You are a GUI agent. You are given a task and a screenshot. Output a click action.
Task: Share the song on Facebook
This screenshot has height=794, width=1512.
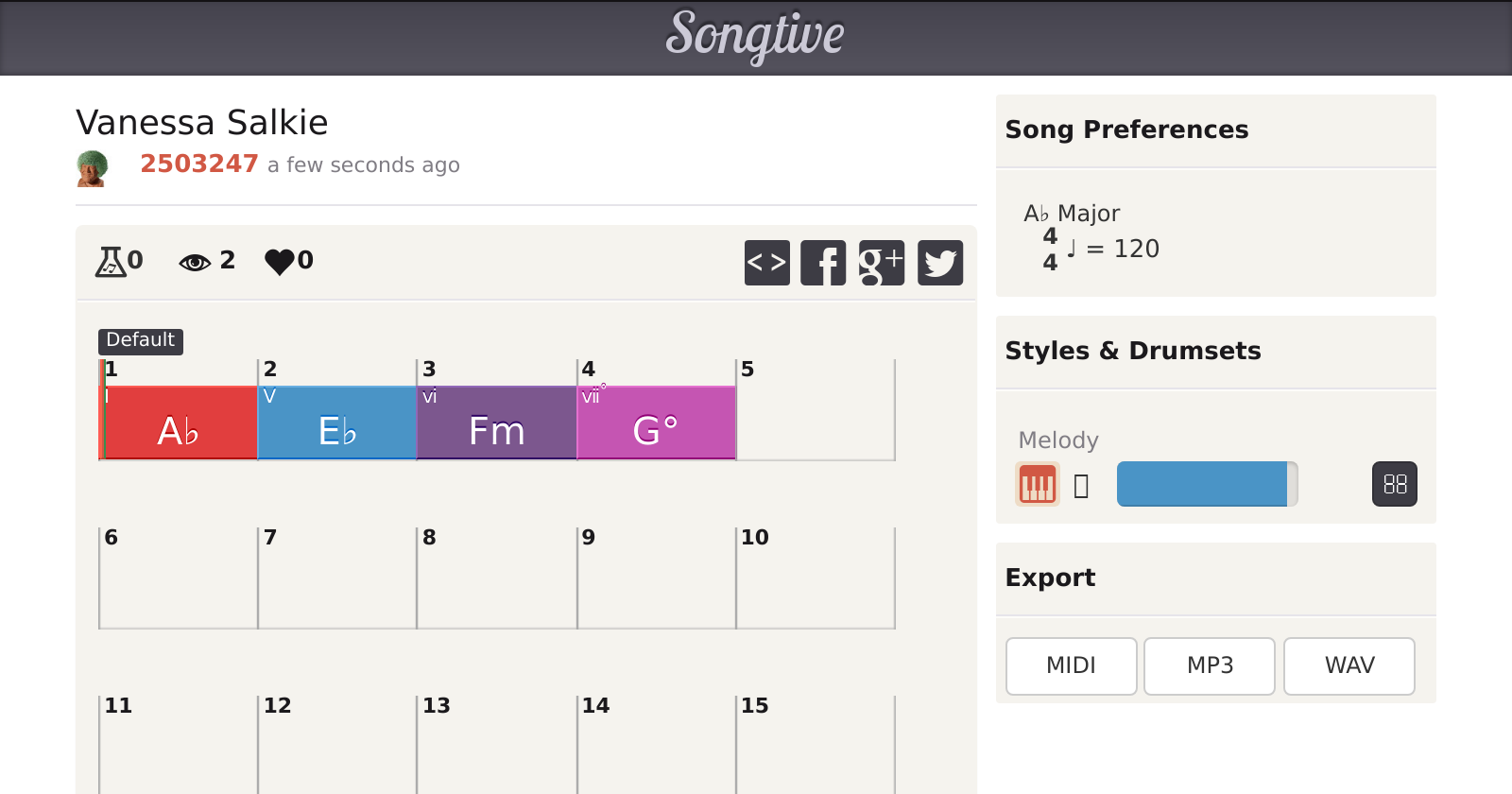(823, 263)
